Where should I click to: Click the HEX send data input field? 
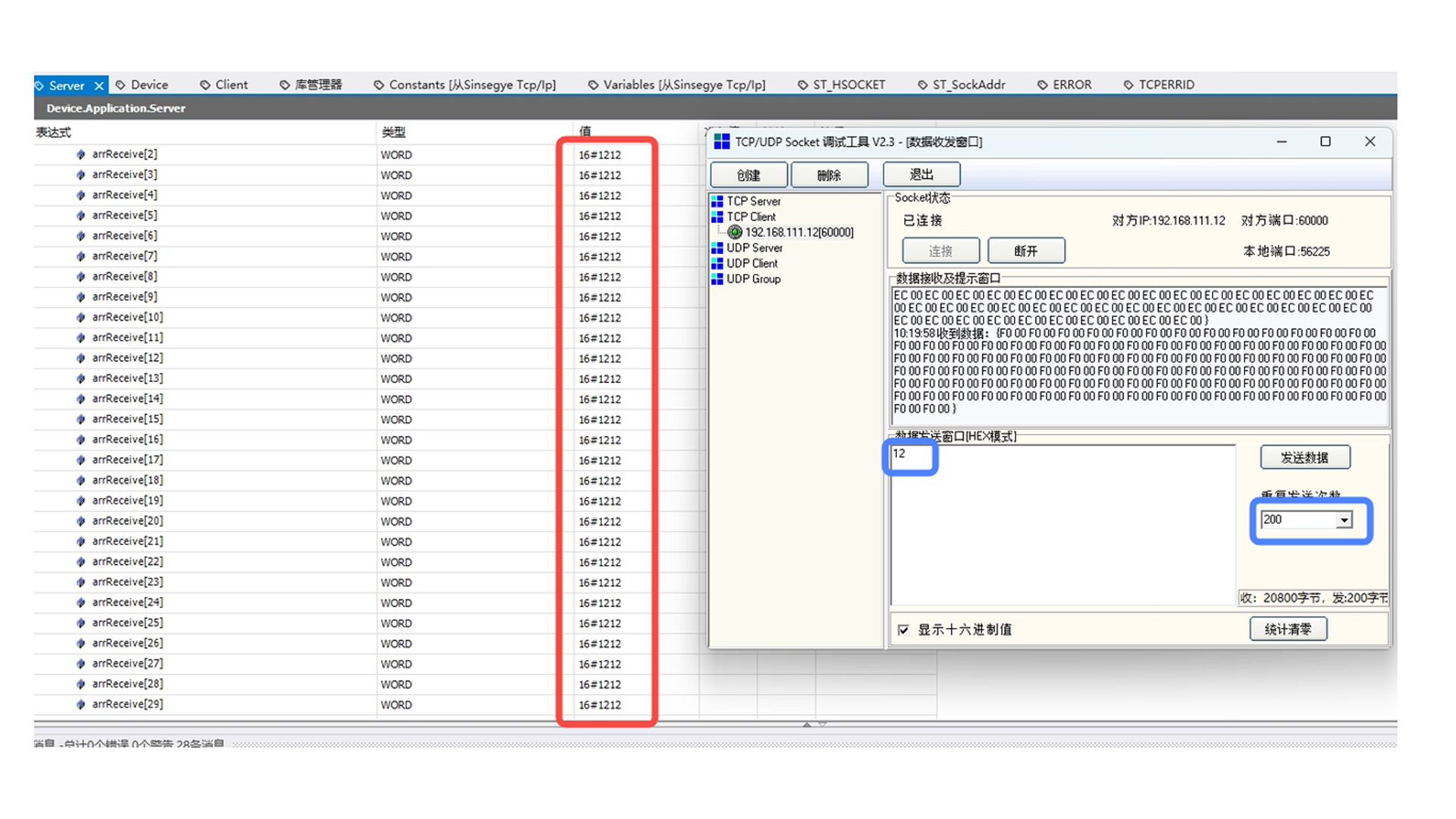(x=1062, y=523)
